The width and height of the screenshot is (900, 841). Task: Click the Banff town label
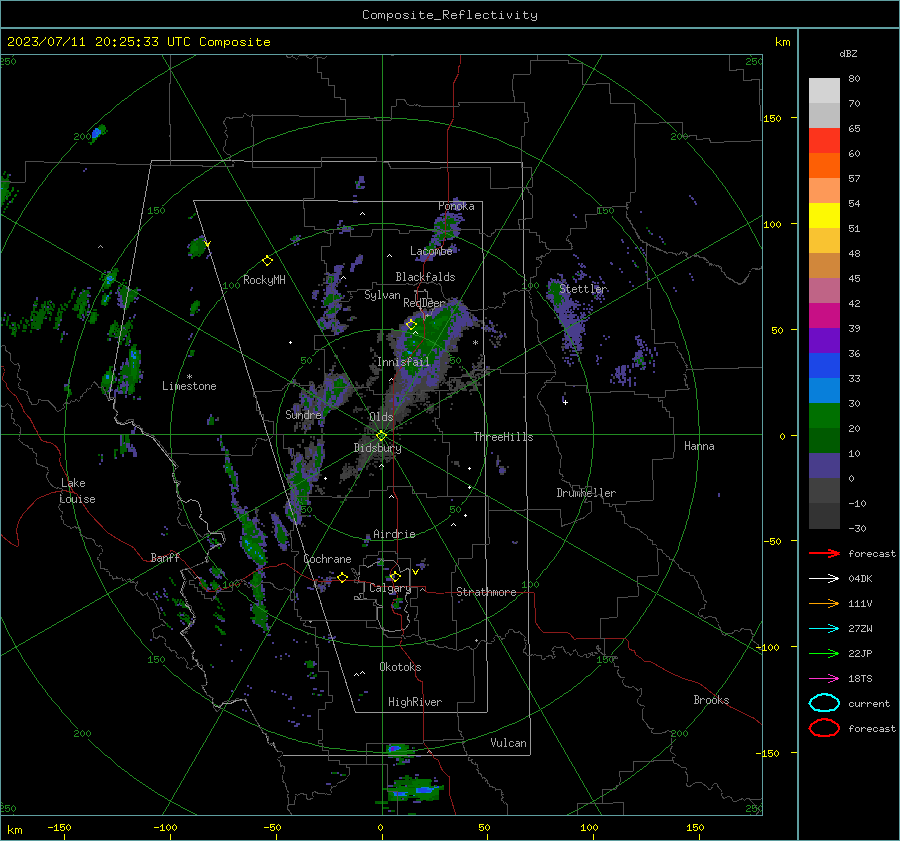click(165, 558)
